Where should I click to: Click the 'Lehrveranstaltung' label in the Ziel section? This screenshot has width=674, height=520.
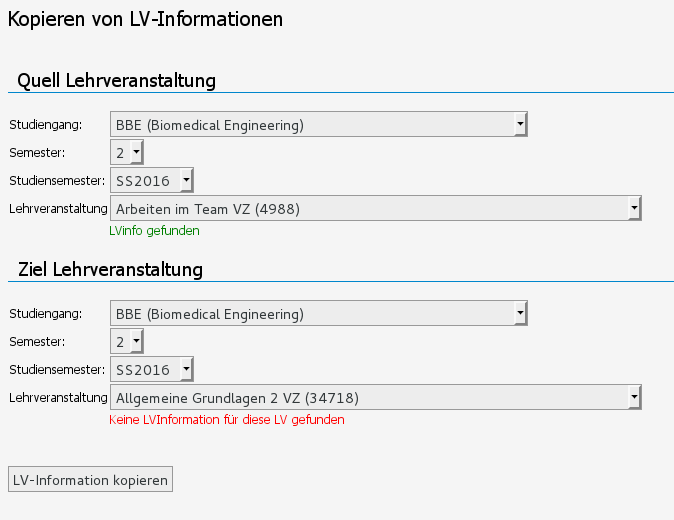click(57, 398)
